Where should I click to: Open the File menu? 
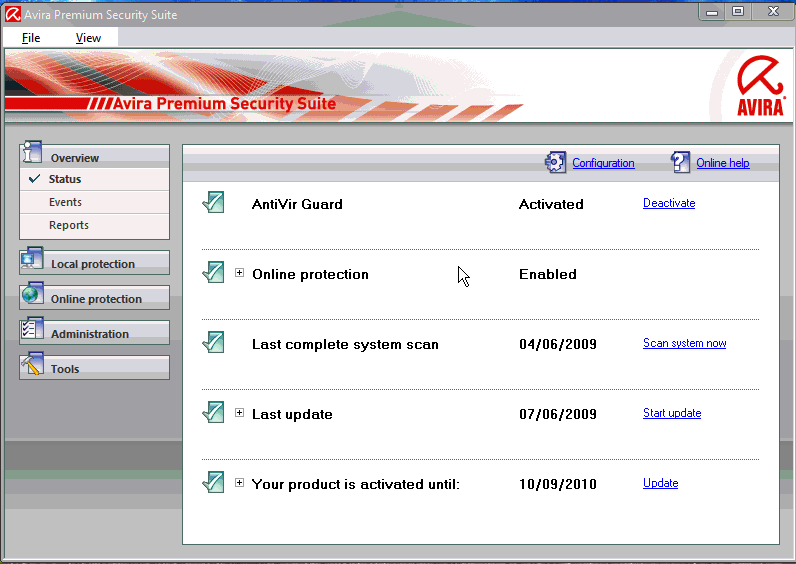tap(31, 38)
